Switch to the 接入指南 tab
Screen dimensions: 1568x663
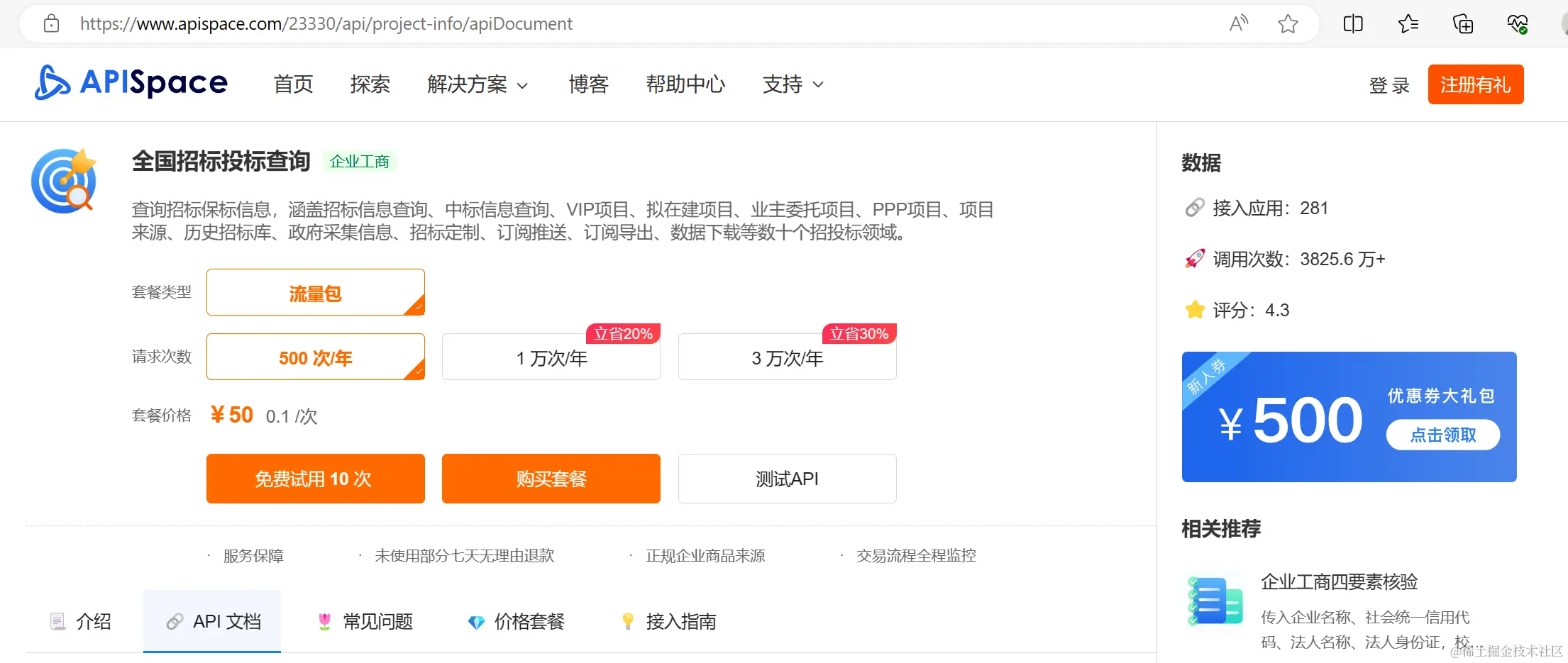coord(668,622)
